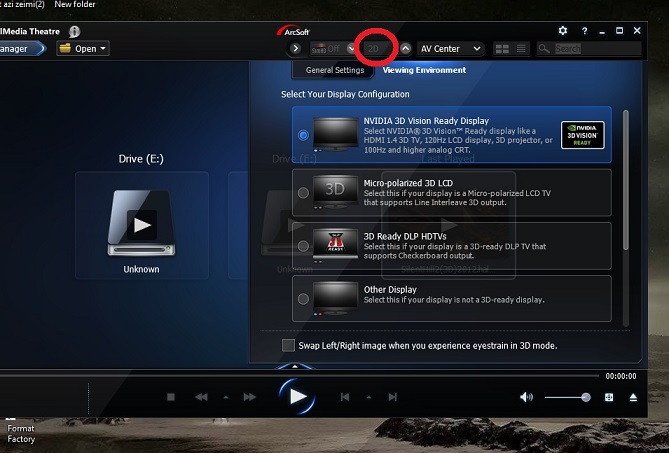The image size is (669, 453).
Task: Skip to previous chapter
Action: pyautogui.click(x=345, y=397)
